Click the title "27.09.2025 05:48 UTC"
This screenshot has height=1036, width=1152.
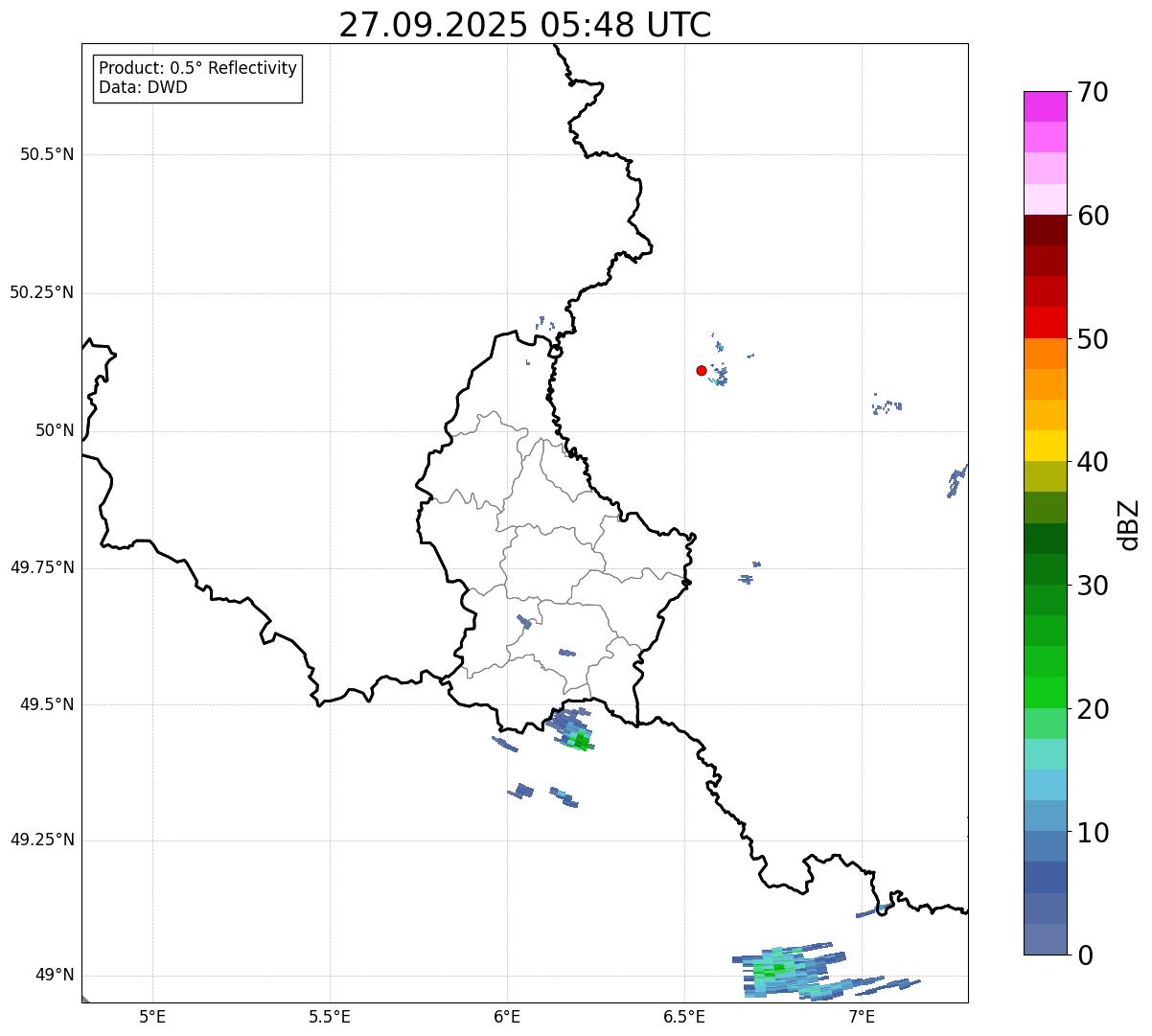click(525, 25)
